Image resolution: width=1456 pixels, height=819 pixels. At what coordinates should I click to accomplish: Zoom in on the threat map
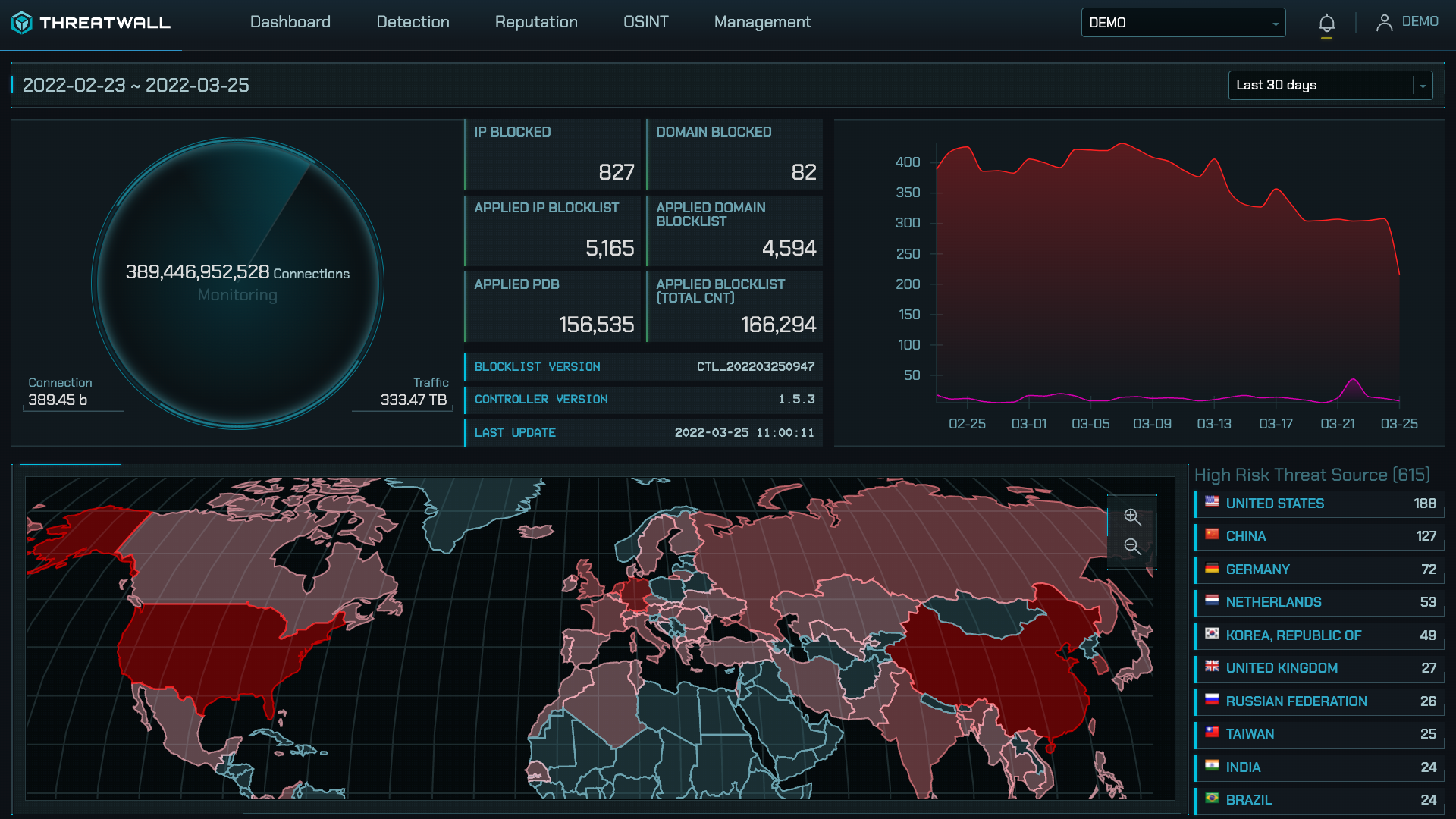click(1131, 516)
